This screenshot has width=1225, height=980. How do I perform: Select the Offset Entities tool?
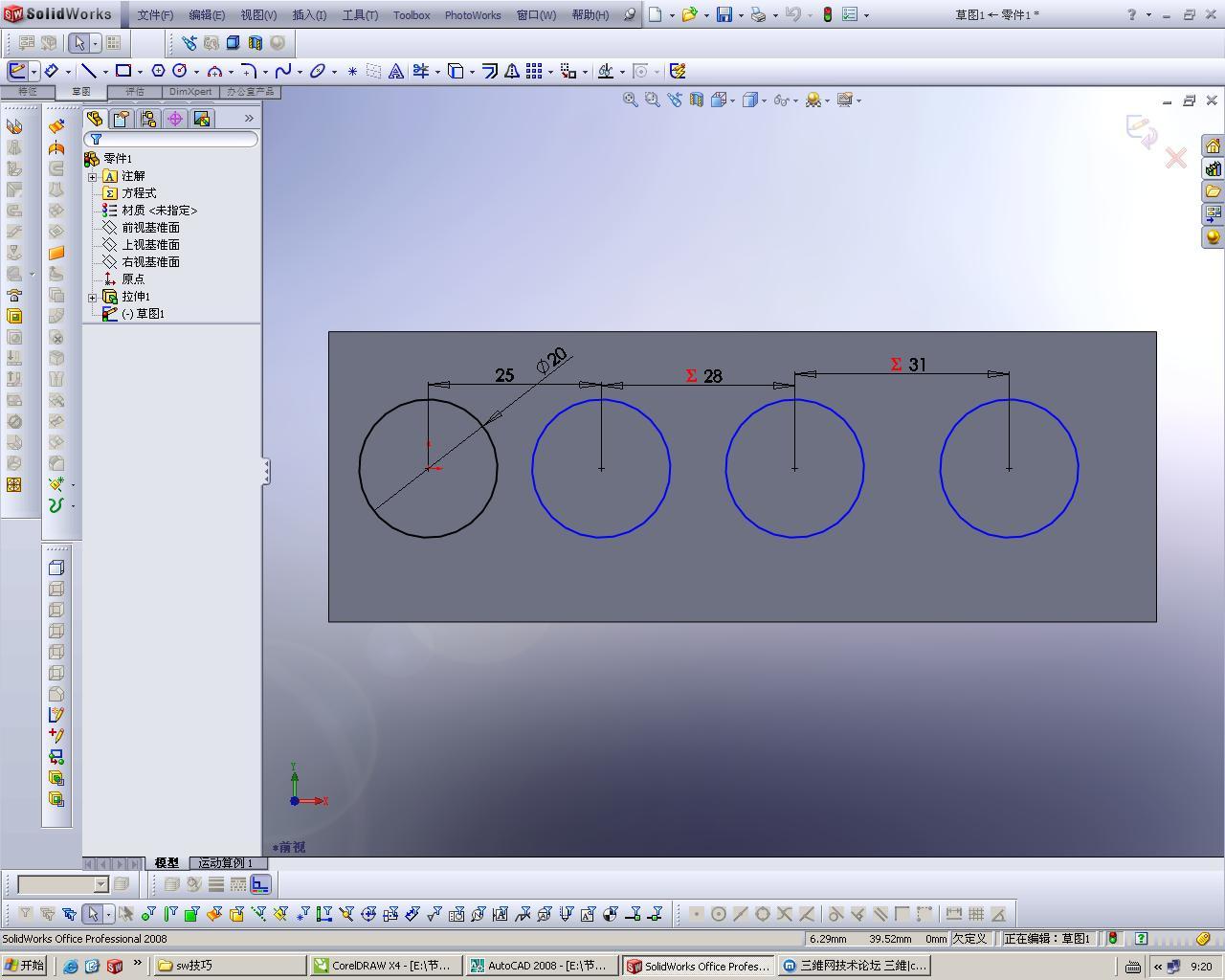click(x=489, y=71)
